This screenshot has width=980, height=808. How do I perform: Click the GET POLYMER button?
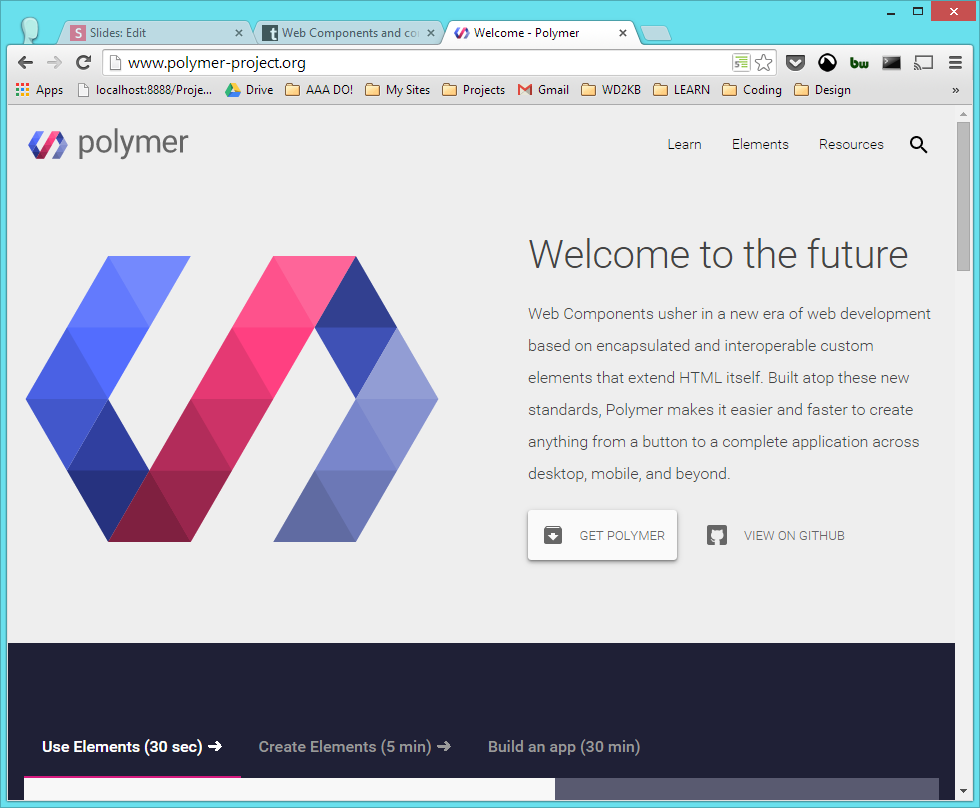pos(602,536)
